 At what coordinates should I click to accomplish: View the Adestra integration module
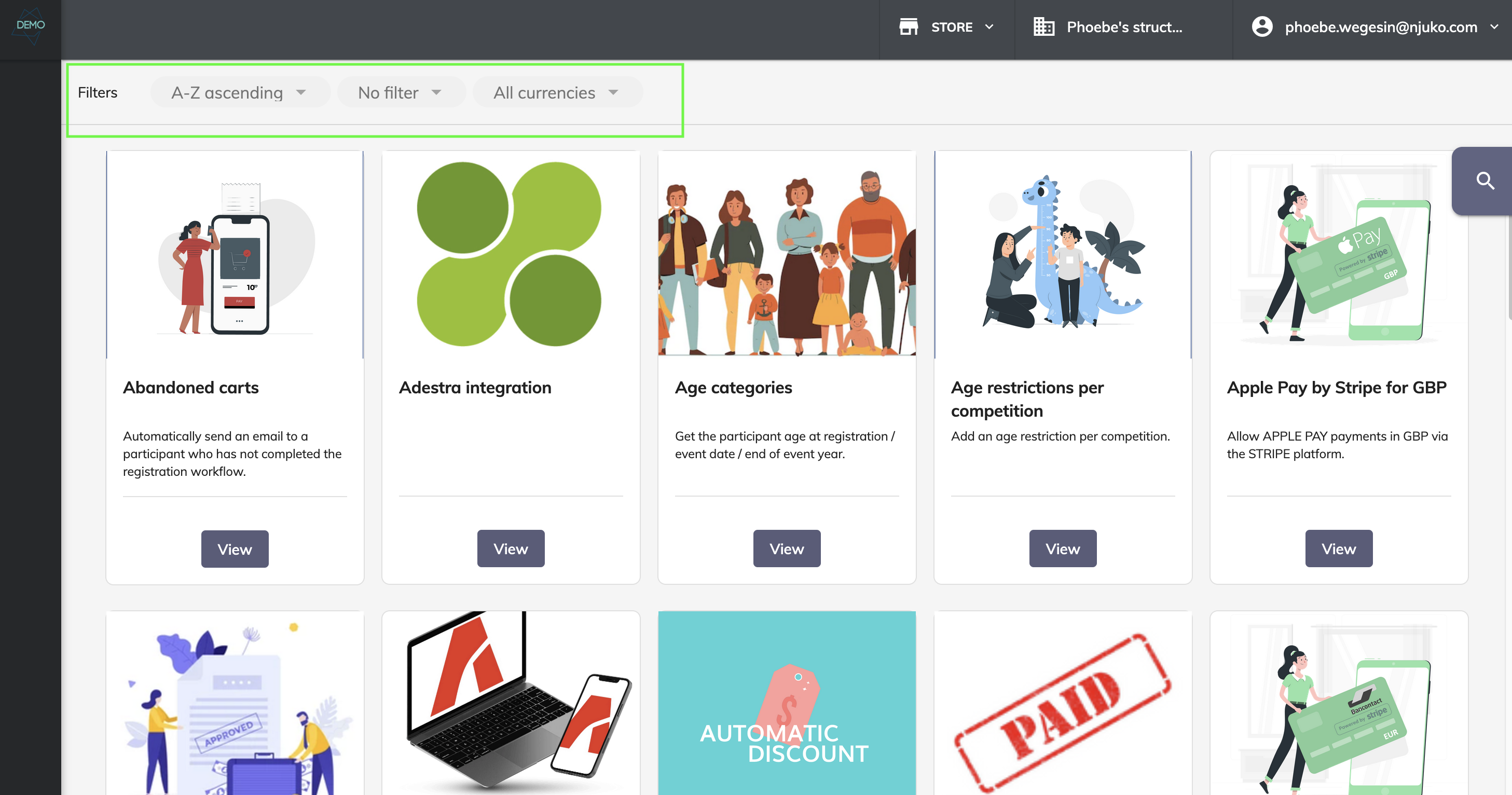511,549
